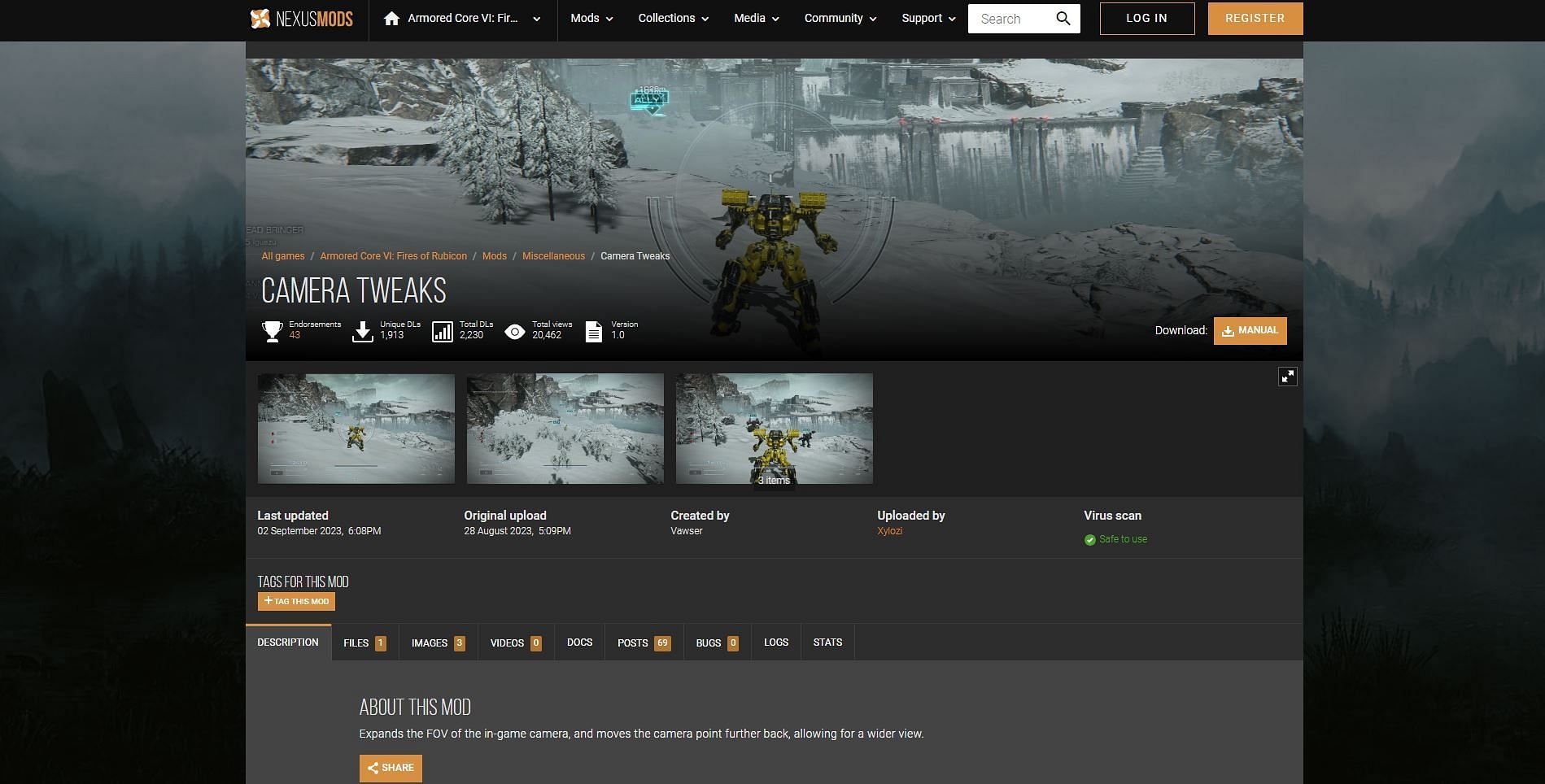Open the Posts tab
This screenshot has height=784, width=1545.
pos(643,642)
